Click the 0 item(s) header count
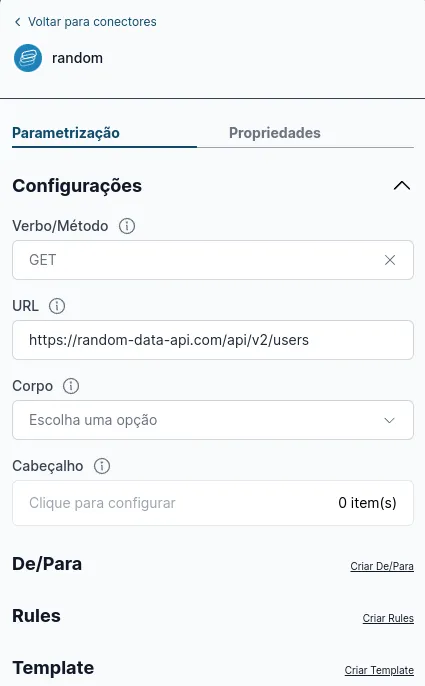 click(367, 503)
